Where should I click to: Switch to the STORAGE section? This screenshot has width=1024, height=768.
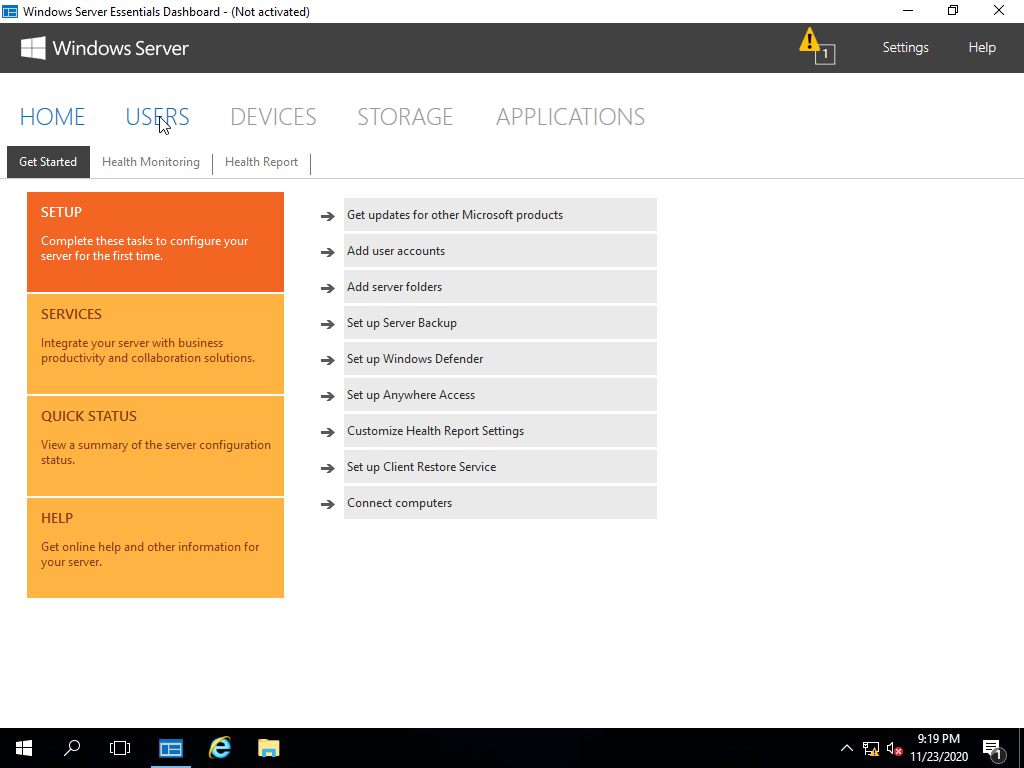tap(405, 117)
